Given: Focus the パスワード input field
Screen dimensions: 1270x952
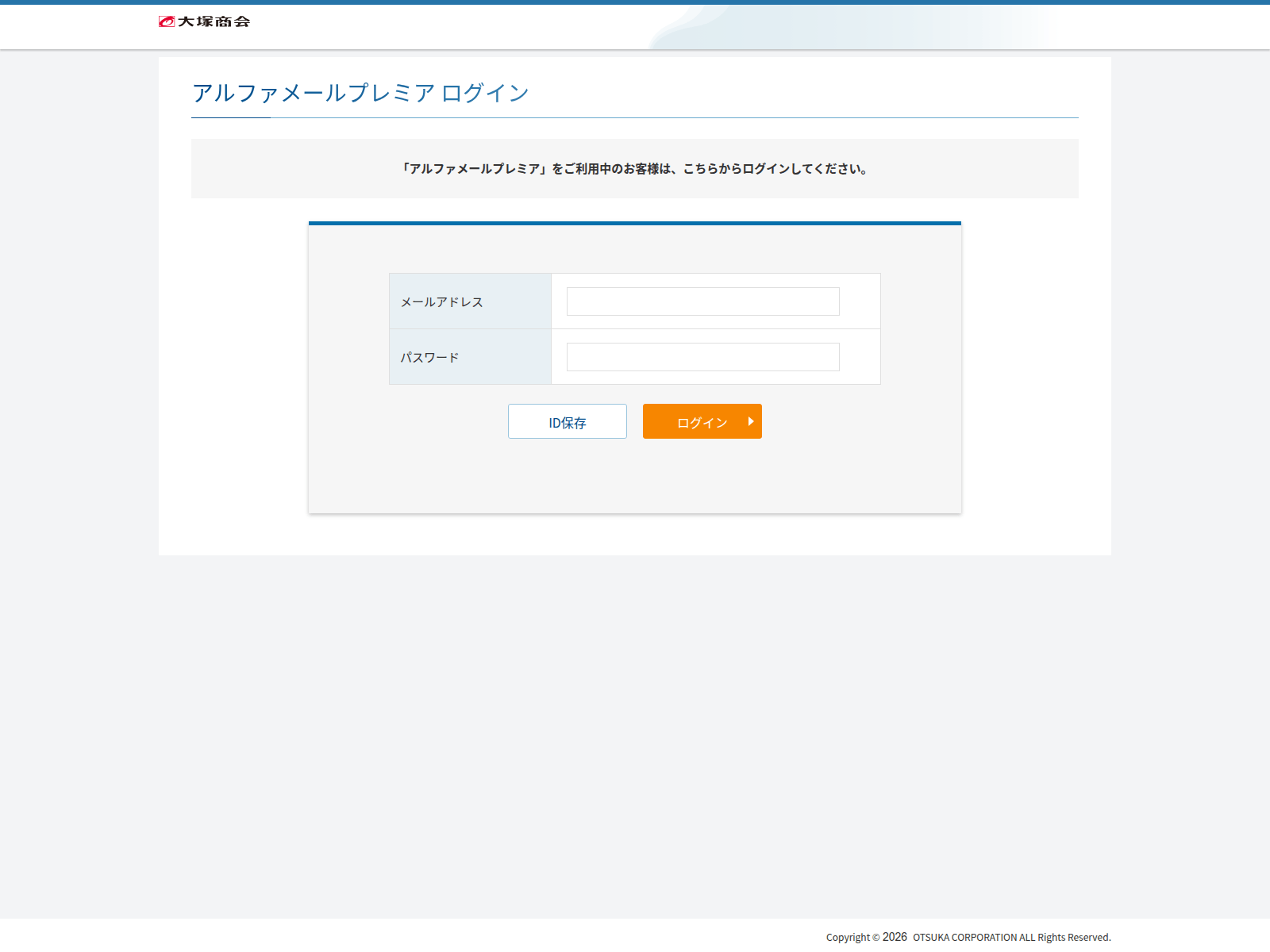Looking at the screenshot, I should (702, 357).
